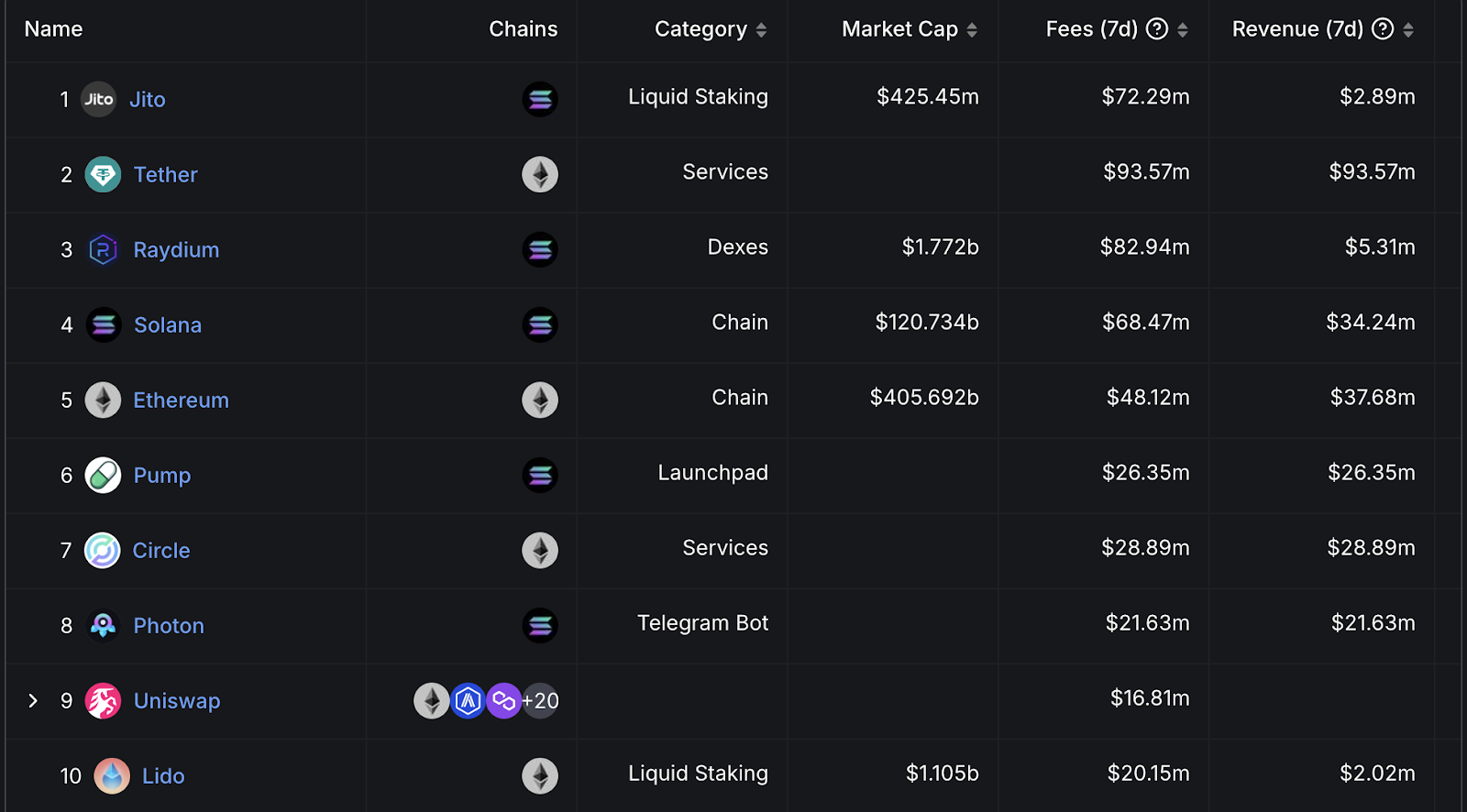Select Jito market cap $425.45m
This screenshot has height=812, width=1467.
928,96
